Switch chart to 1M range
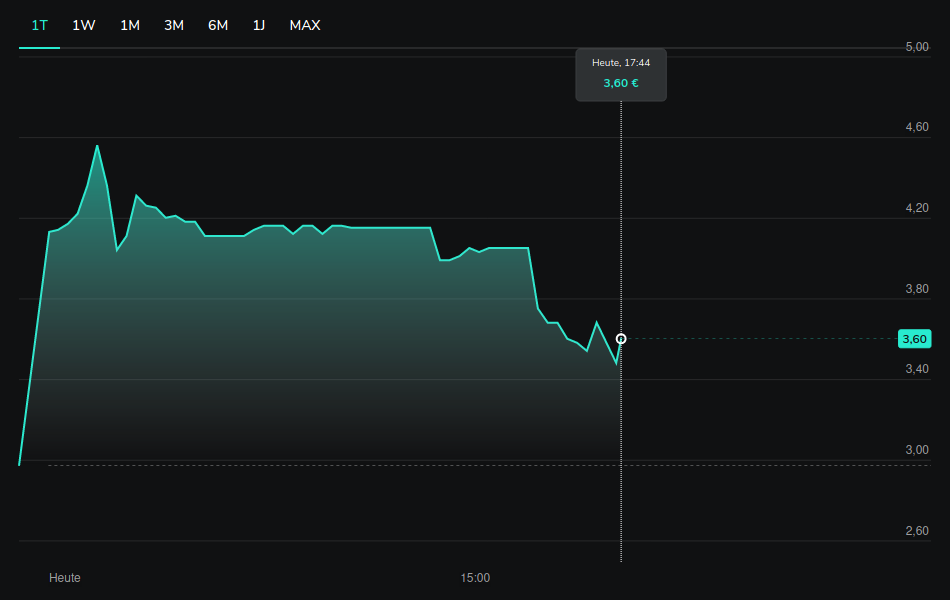This screenshot has height=600, width=950. tap(130, 25)
